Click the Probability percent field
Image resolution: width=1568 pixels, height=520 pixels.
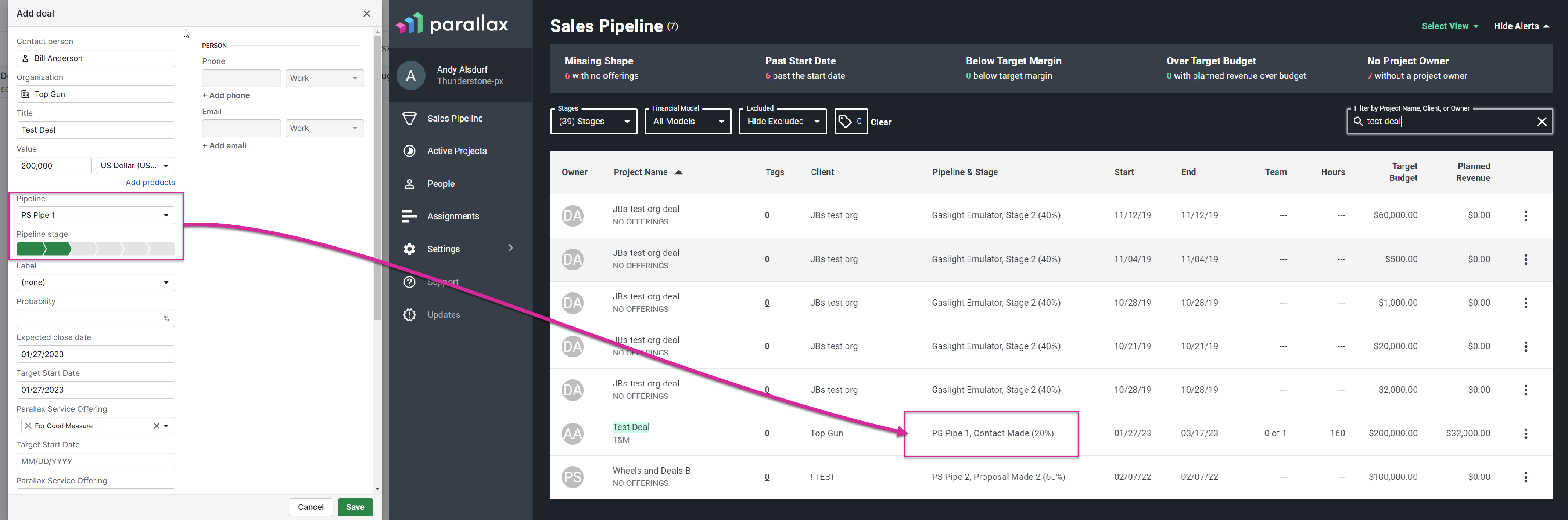(x=96, y=319)
